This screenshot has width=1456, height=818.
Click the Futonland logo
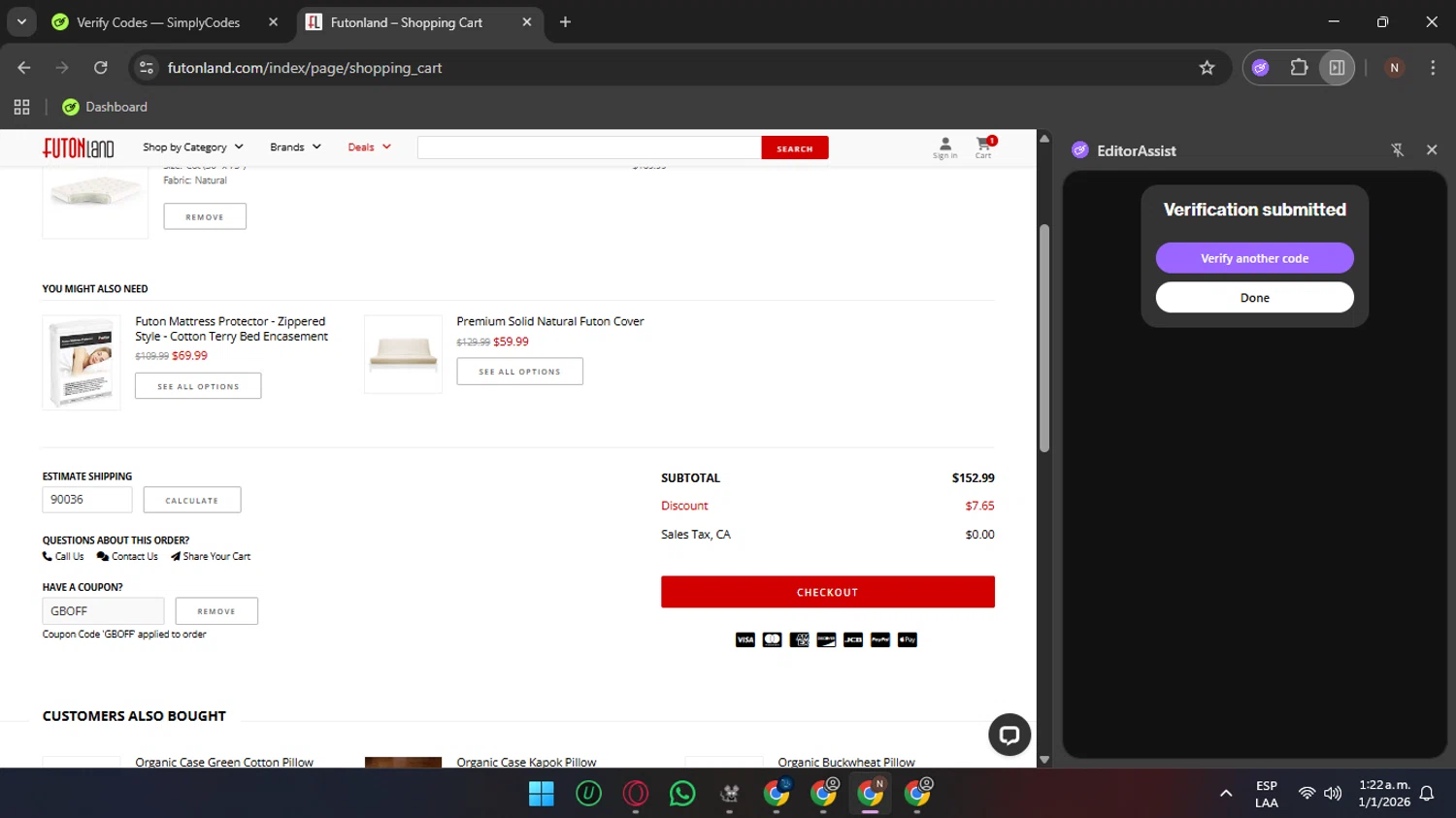[78, 147]
